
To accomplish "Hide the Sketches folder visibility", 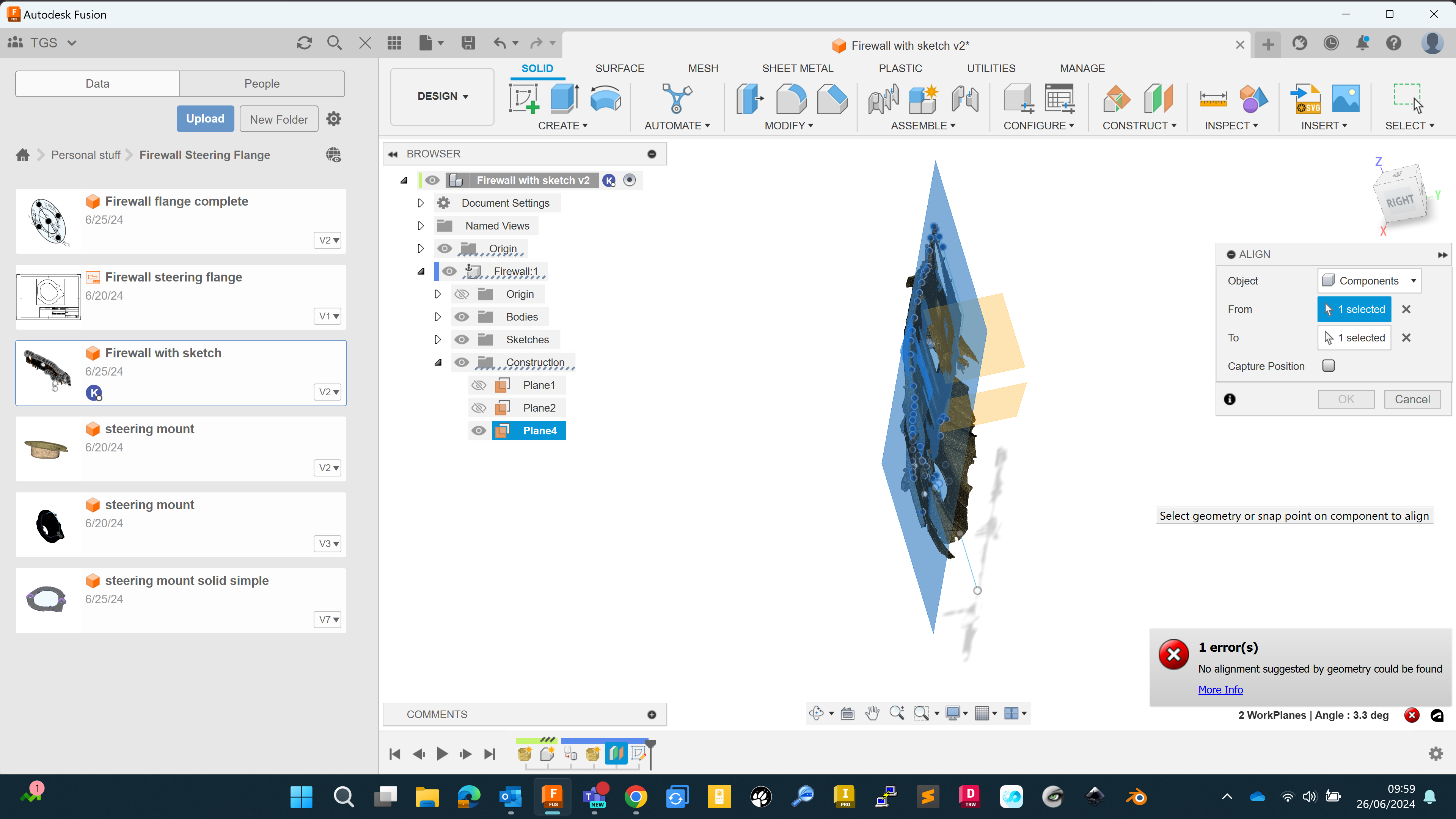I will [462, 339].
